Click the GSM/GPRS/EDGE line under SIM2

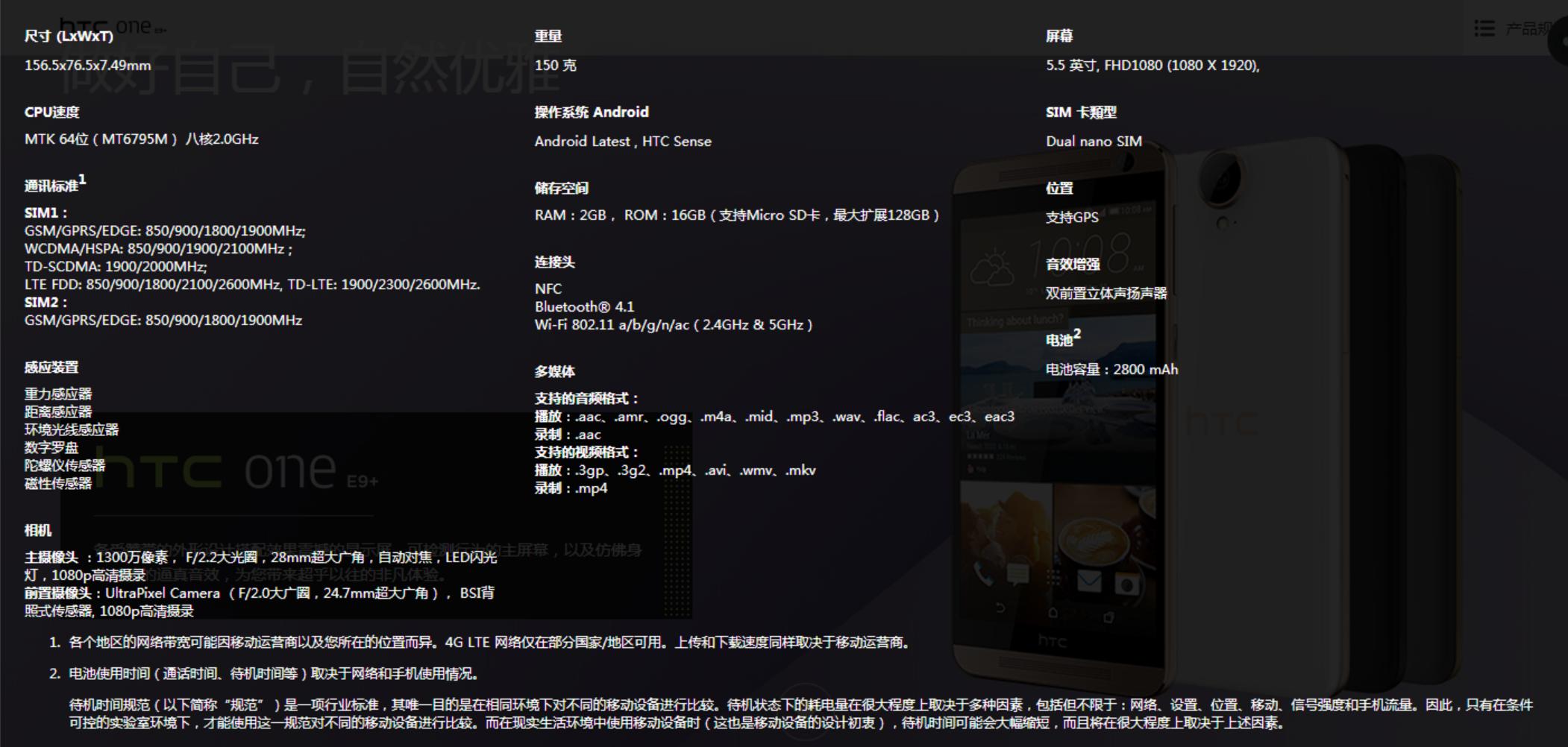pyautogui.click(x=163, y=321)
